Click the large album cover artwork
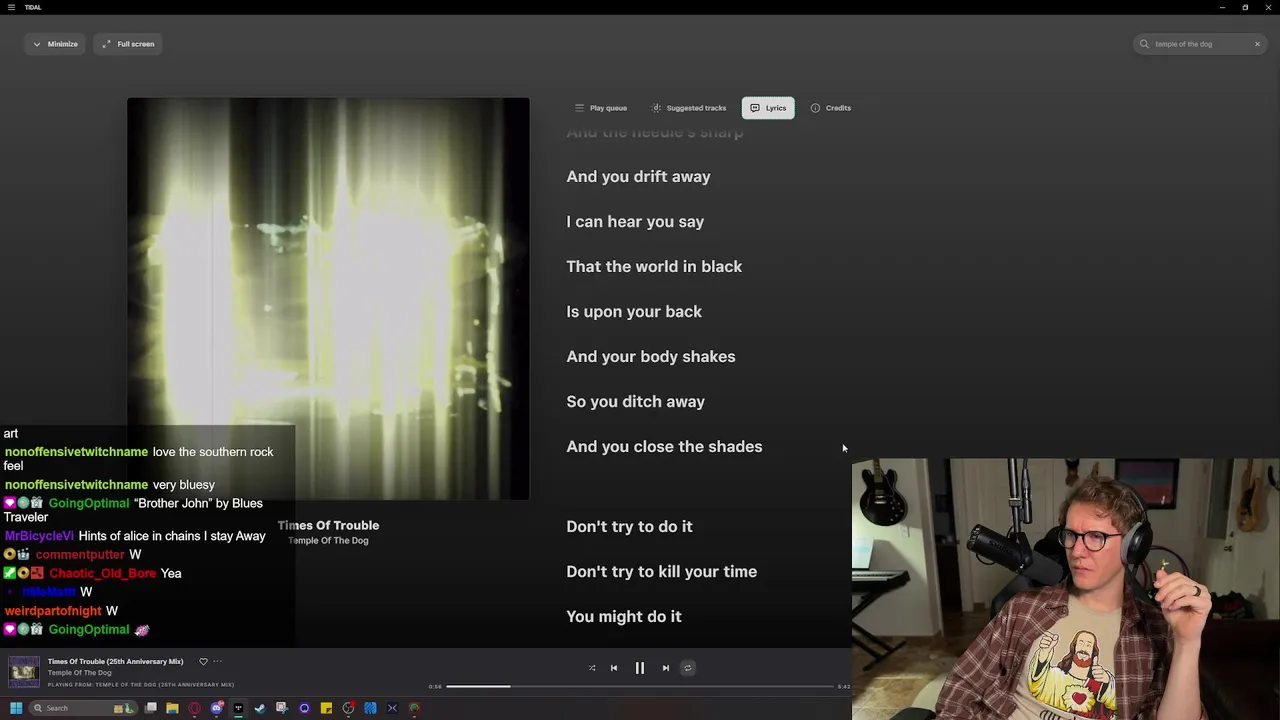The width and height of the screenshot is (1280, 720). coord(328,298)
